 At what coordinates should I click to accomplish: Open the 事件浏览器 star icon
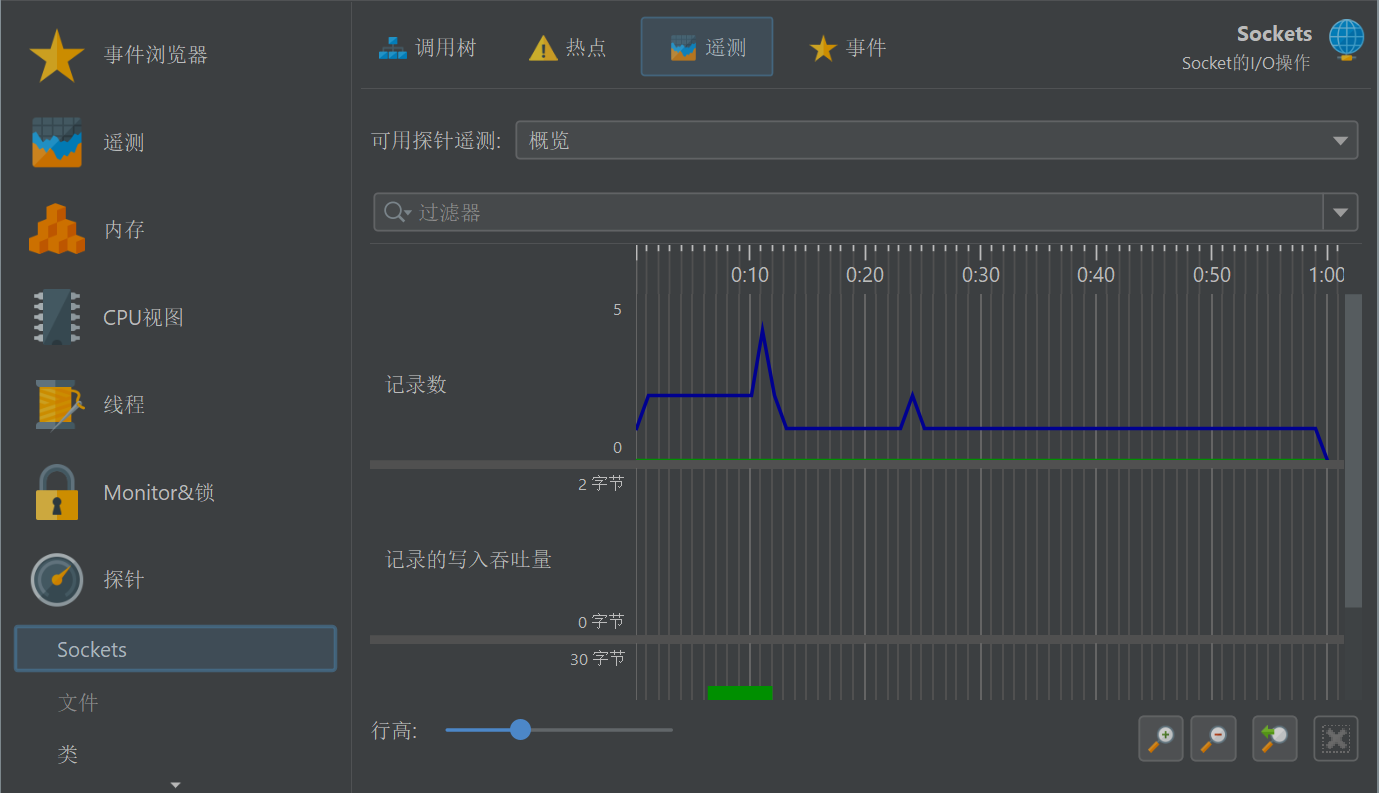(x=57, y=56)
